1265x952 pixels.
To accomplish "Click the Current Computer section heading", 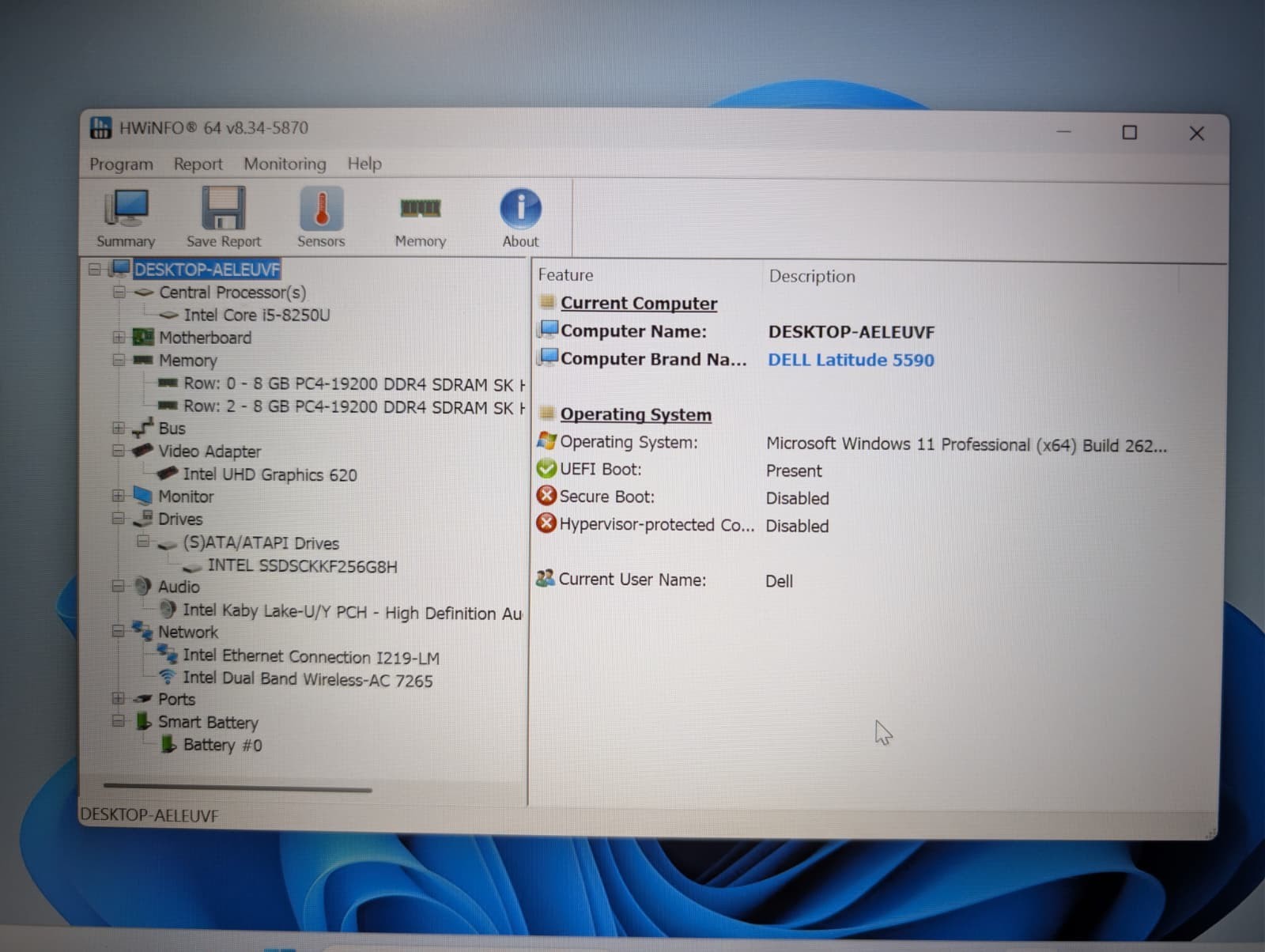I will [639, 303].
